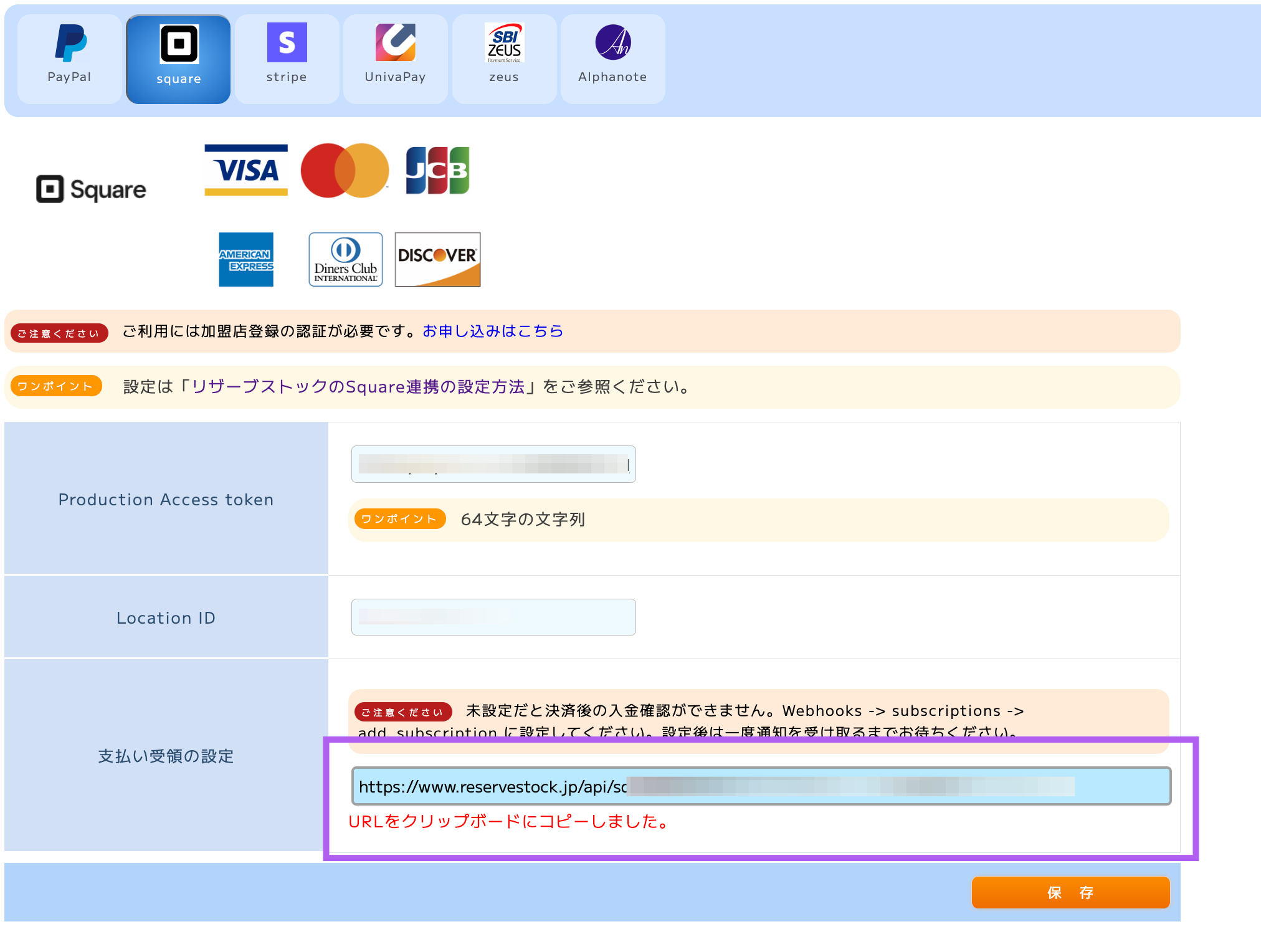Click the Diners Club logo
Viewport: 1261px width, 952px height.
[346, 259]
